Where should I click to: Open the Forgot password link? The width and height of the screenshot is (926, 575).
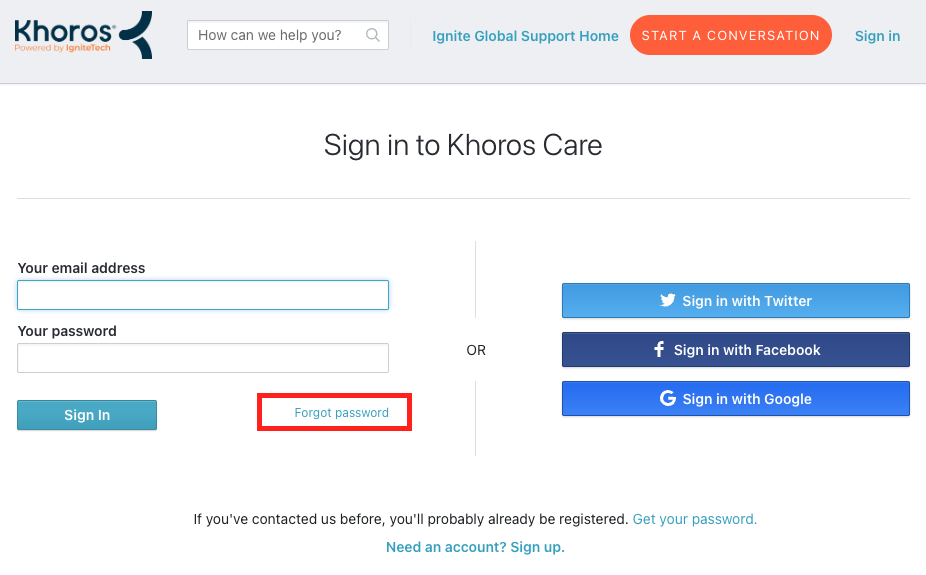[341, 413]
